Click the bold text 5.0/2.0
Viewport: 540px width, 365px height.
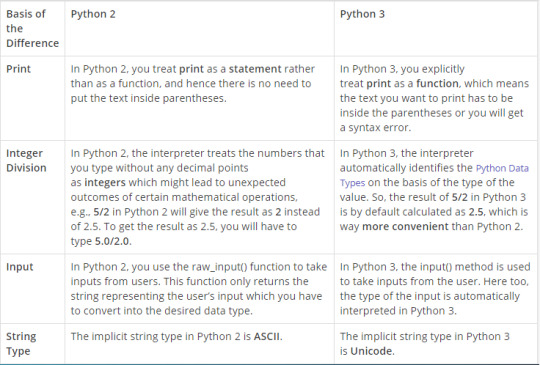(x=112, y=241)
